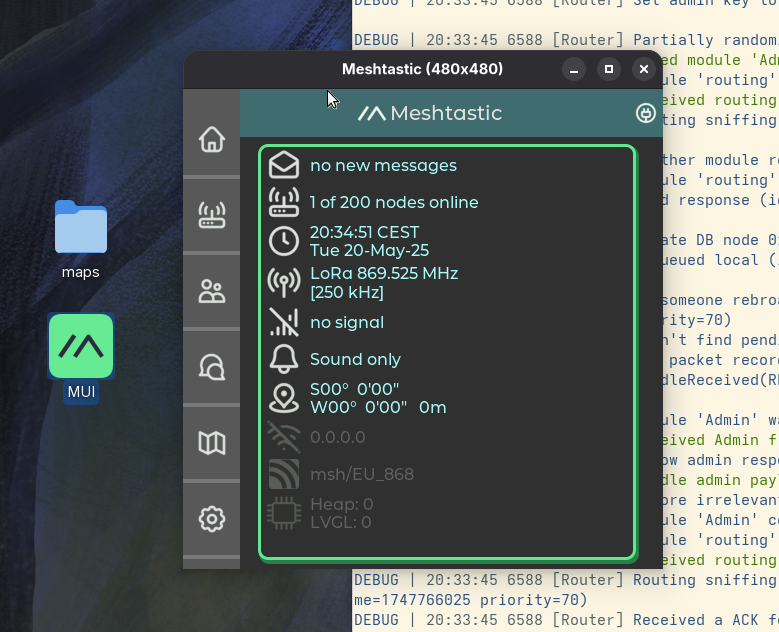Click the clock icon beside the time

coord(284,241)
